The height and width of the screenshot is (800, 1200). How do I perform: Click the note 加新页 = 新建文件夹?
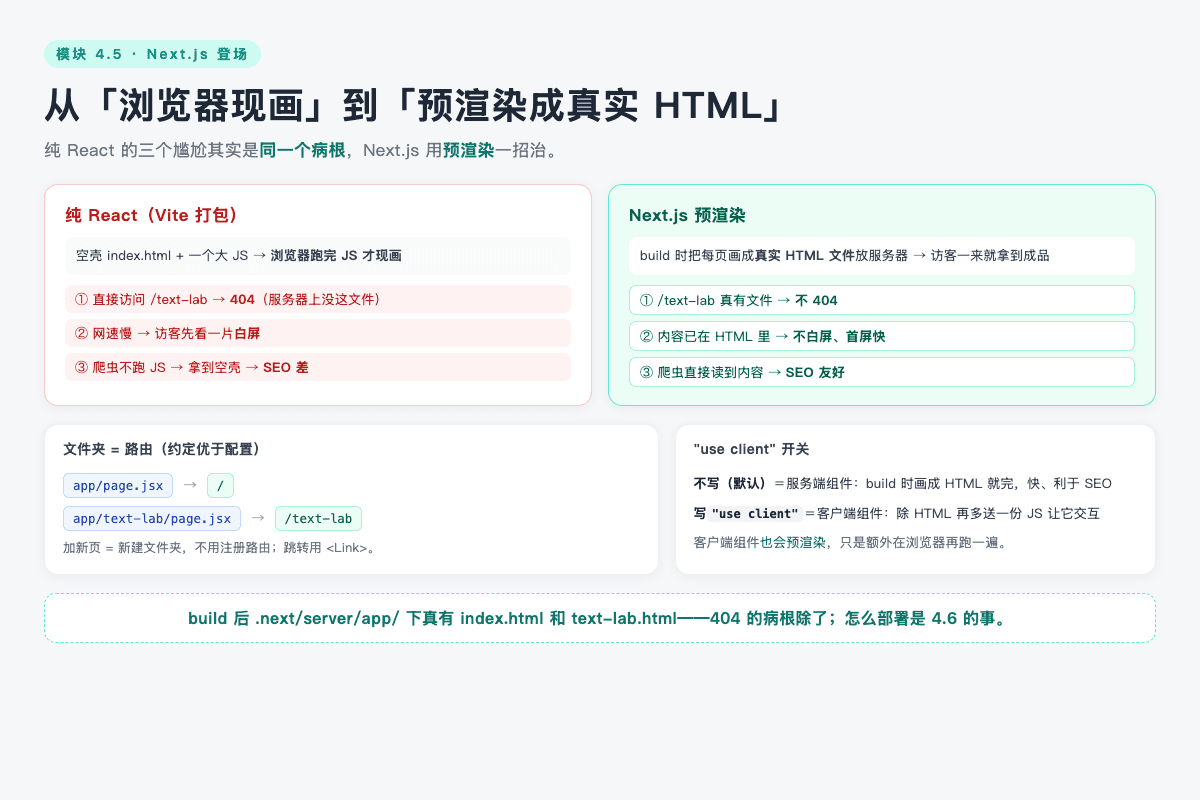point(219,547)
